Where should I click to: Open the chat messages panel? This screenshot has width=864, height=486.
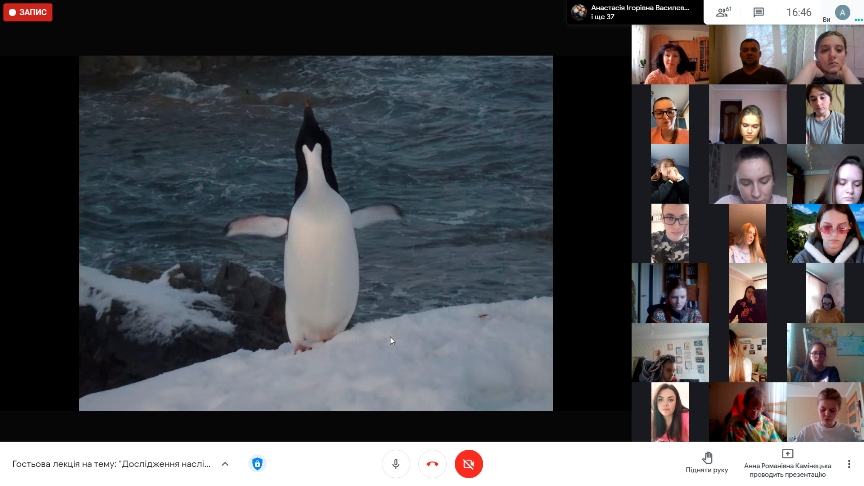point(758,12)
